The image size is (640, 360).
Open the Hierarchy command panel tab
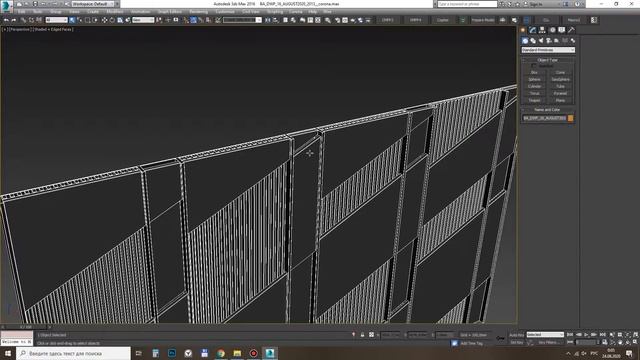click(542, 30)
